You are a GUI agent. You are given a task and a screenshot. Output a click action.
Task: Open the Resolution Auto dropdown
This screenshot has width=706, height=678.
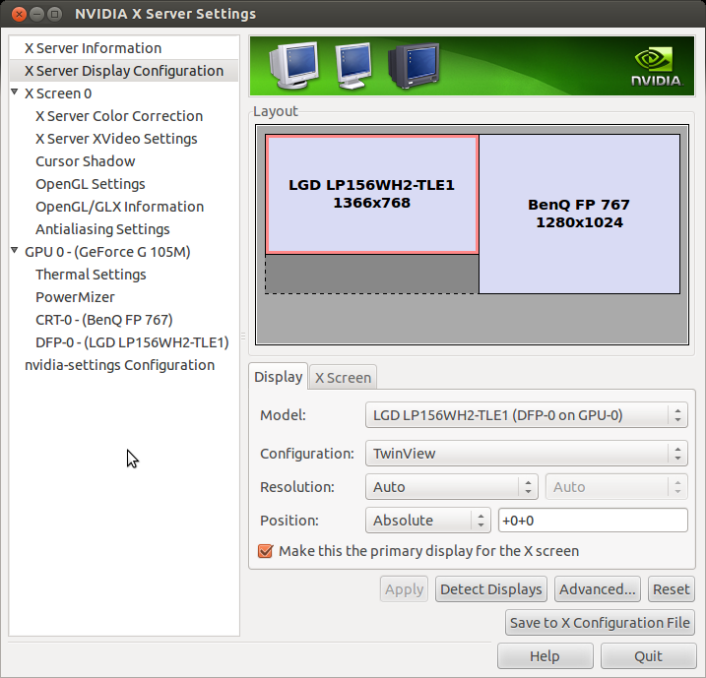click(x=452, y=487)
